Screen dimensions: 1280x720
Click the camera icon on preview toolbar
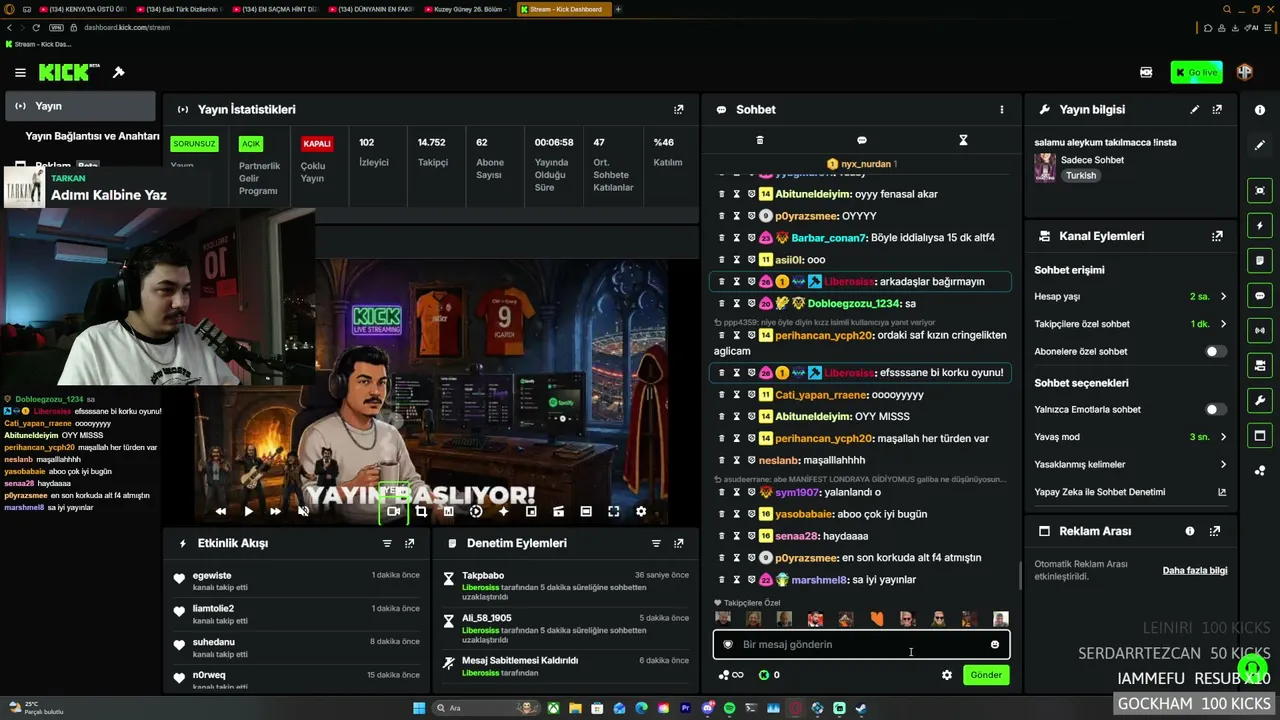pyautogui.click(x=393, y=511)
